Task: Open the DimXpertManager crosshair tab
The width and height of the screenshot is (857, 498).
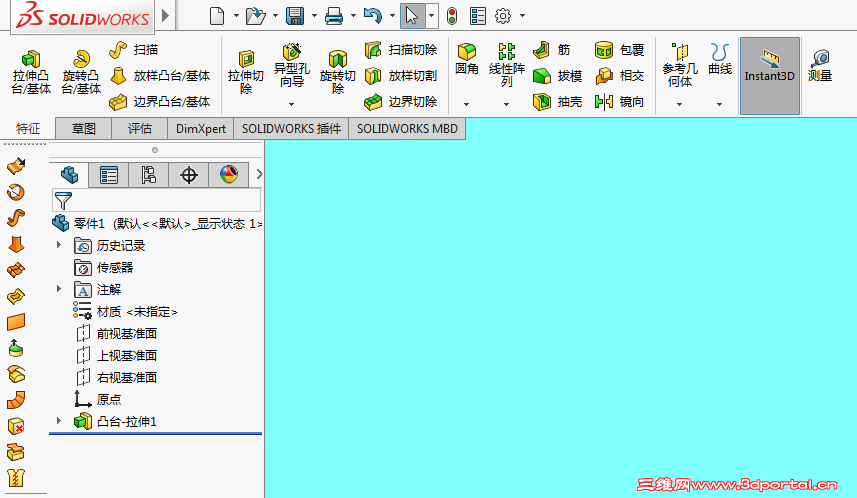Action: click(x=189, y=175)
